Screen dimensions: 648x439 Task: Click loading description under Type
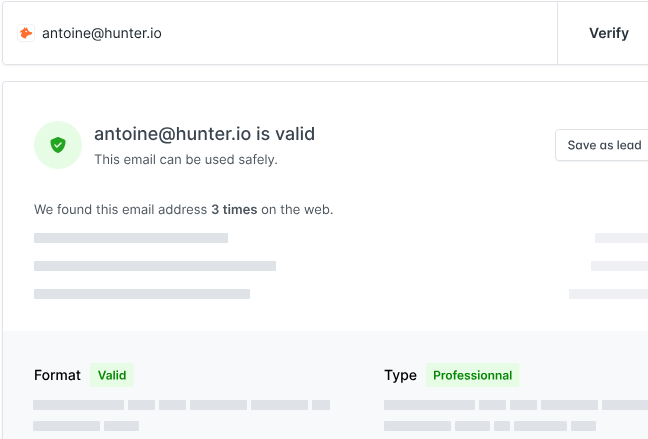click(x=516, y=415)
